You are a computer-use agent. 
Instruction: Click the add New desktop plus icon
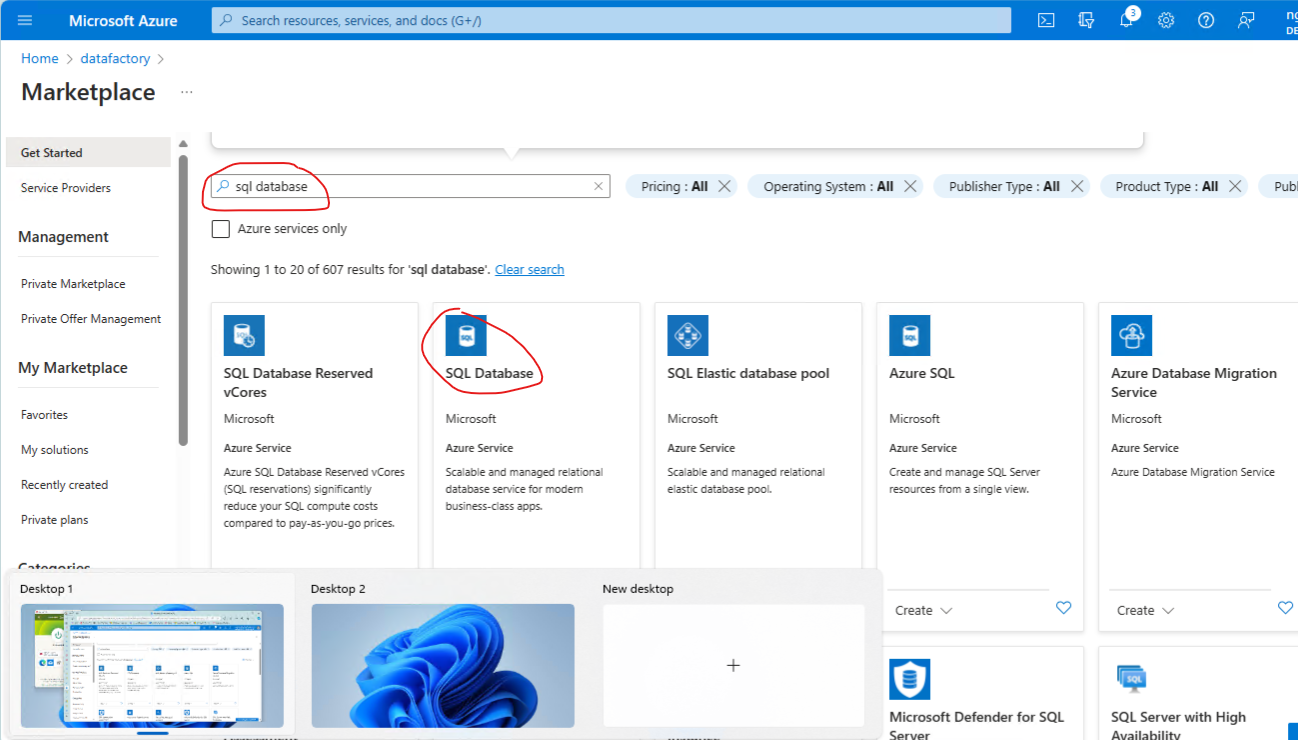coord(733,665)
